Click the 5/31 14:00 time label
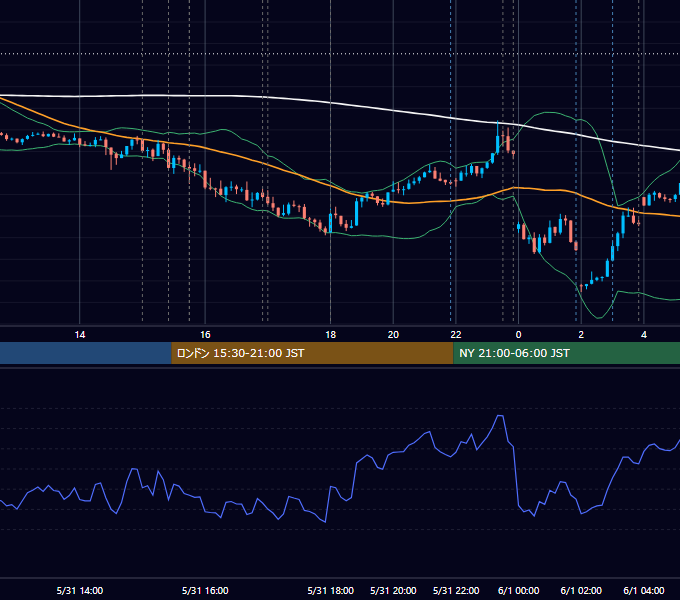 click(x=80, y=590)
